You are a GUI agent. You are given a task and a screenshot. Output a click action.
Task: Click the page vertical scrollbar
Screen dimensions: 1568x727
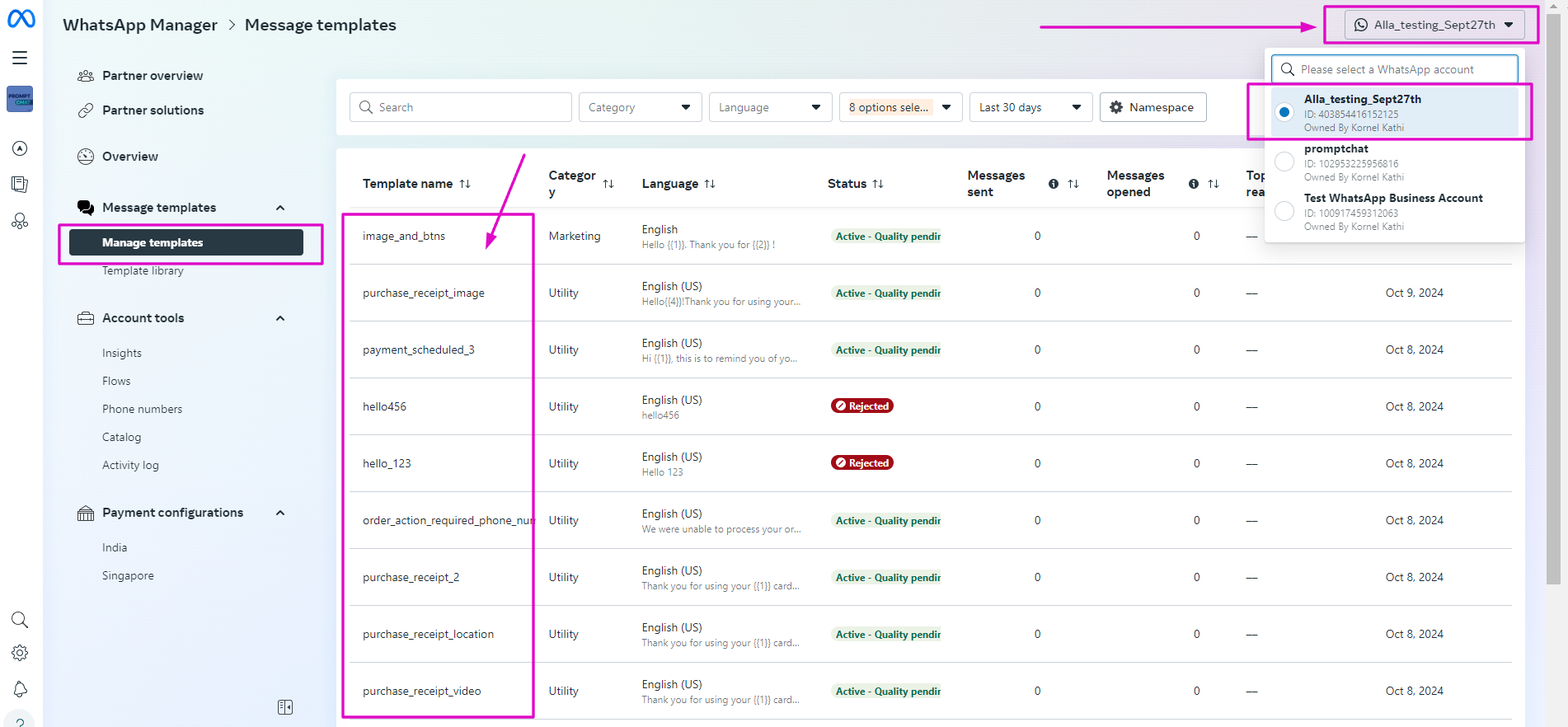(x=1553, y=297)
